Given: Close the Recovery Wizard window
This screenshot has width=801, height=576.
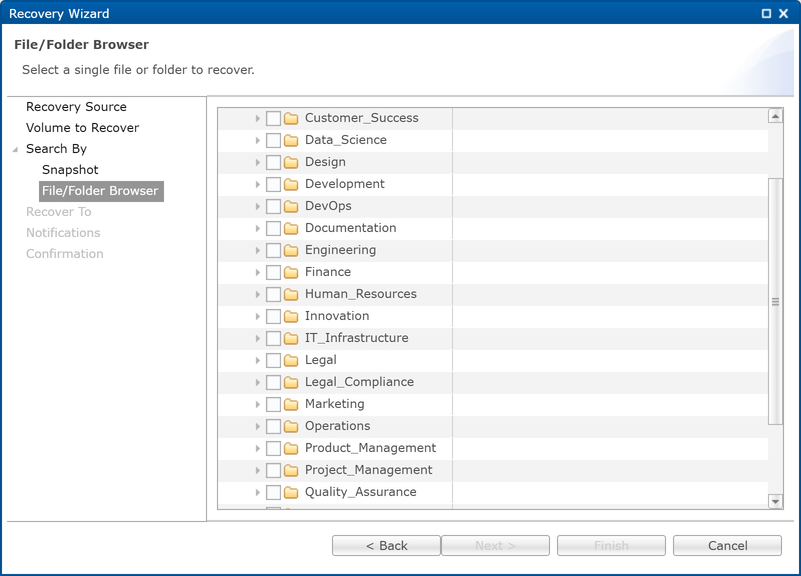Looking at the screenshot, I should 784,14.
